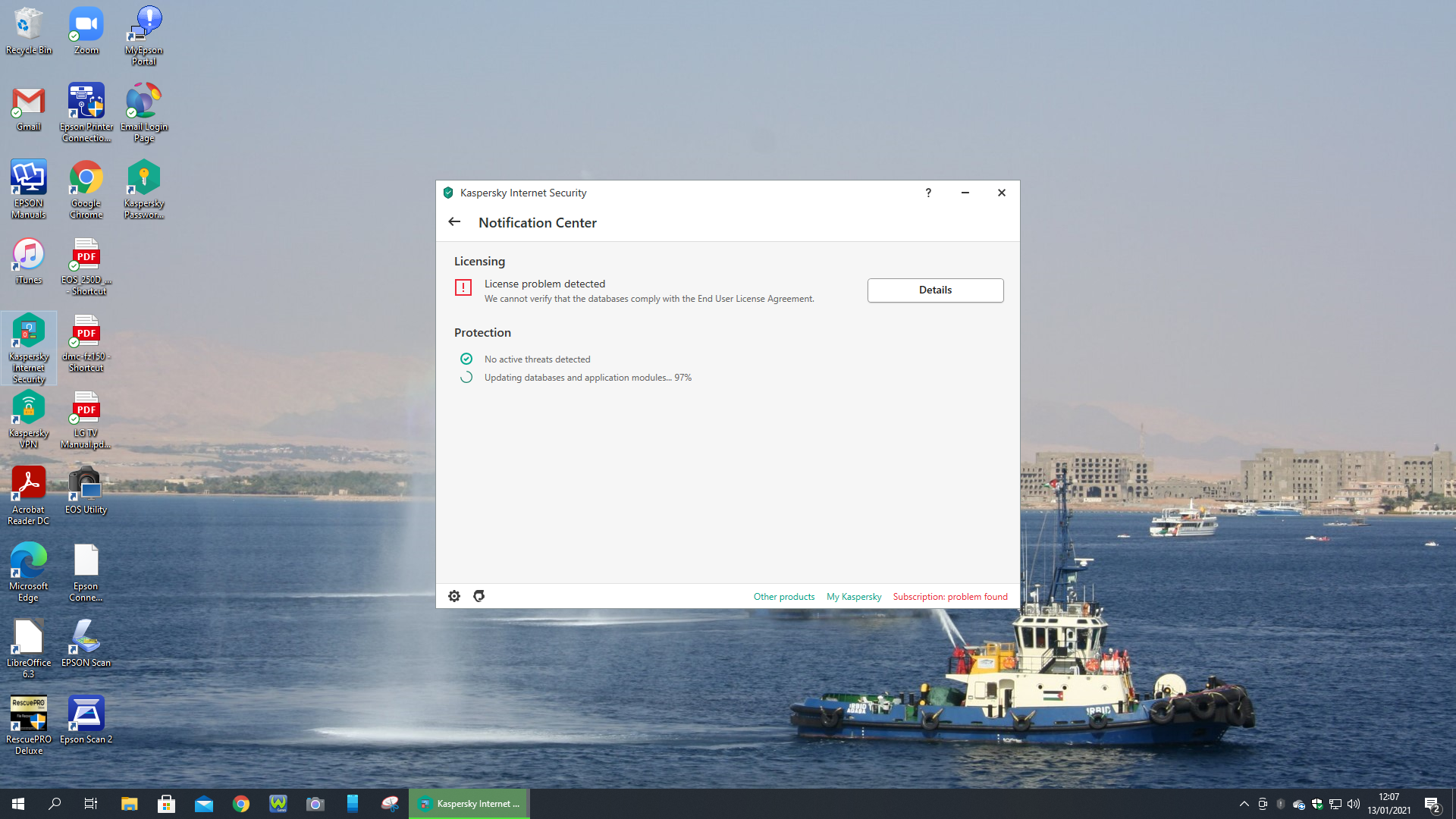Open Kaspersky VPN desktop shortcut
This screenshot has height=819, width=1456.
pos(29,419)
